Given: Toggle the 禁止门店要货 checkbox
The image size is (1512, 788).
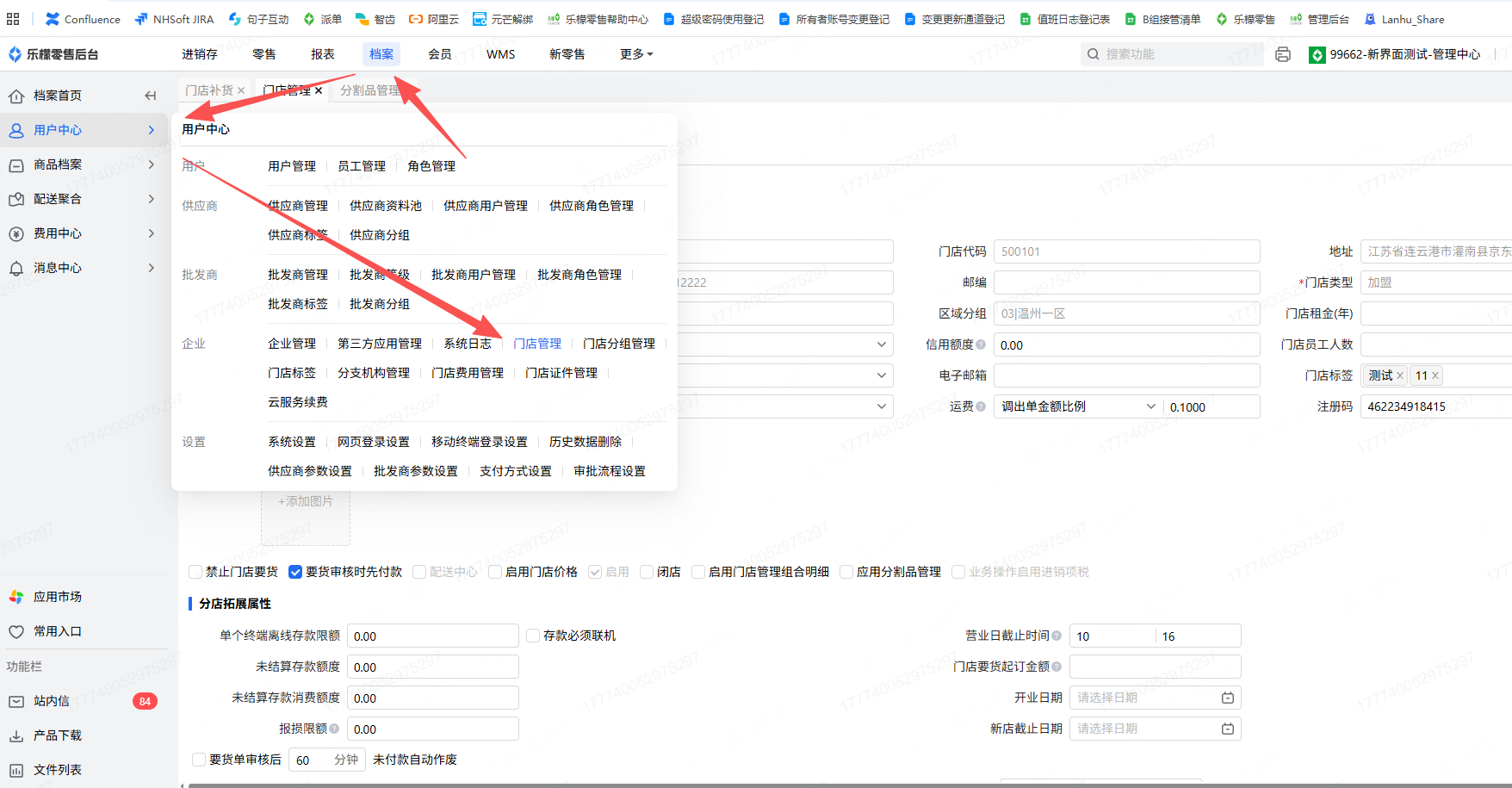Looking at the screenshot, I should point(195,572).
